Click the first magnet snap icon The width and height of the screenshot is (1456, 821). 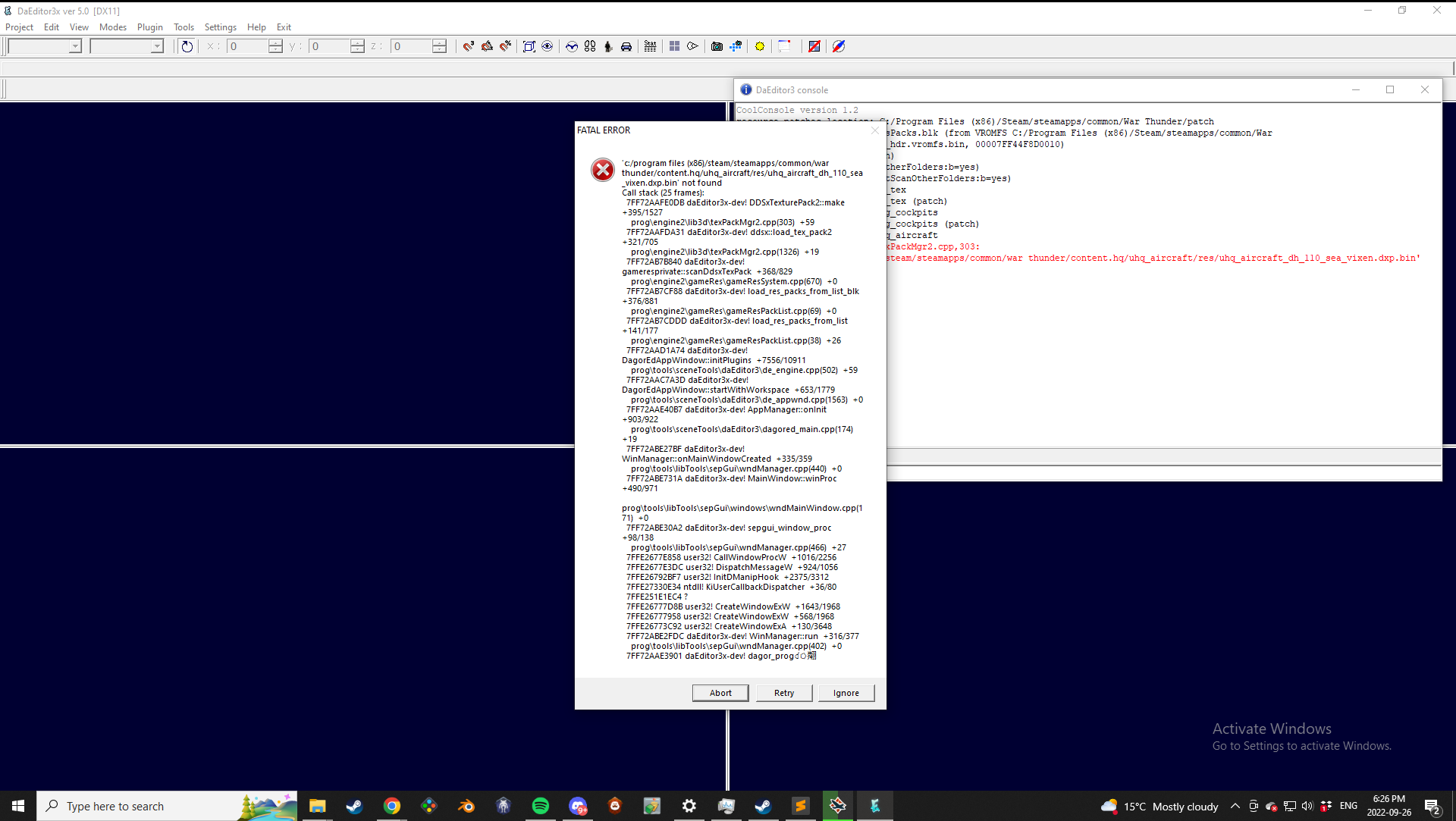(x=469, y=46)
